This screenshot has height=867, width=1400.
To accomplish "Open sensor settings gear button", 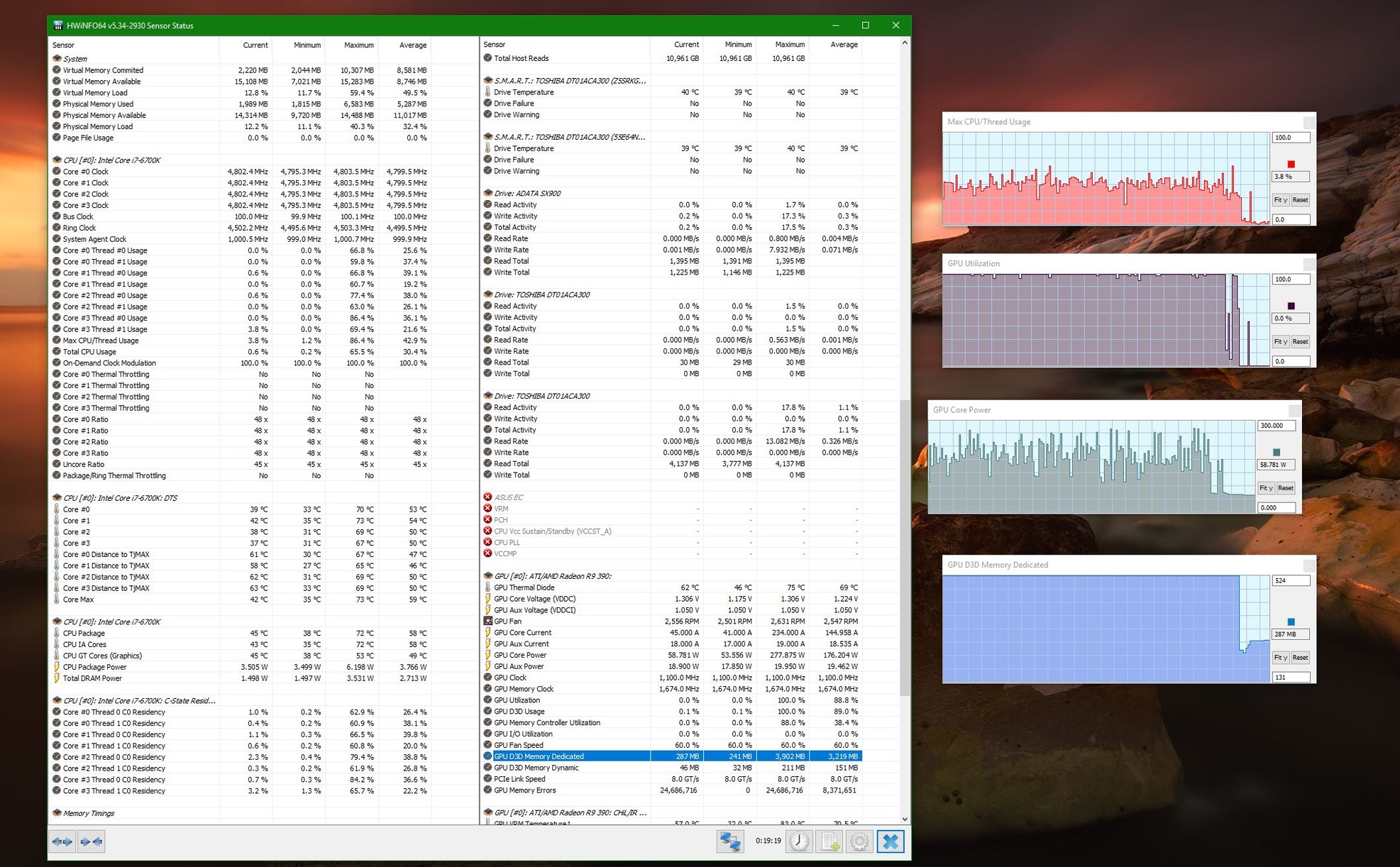I will pyautogui.click(x=859, y=841).
